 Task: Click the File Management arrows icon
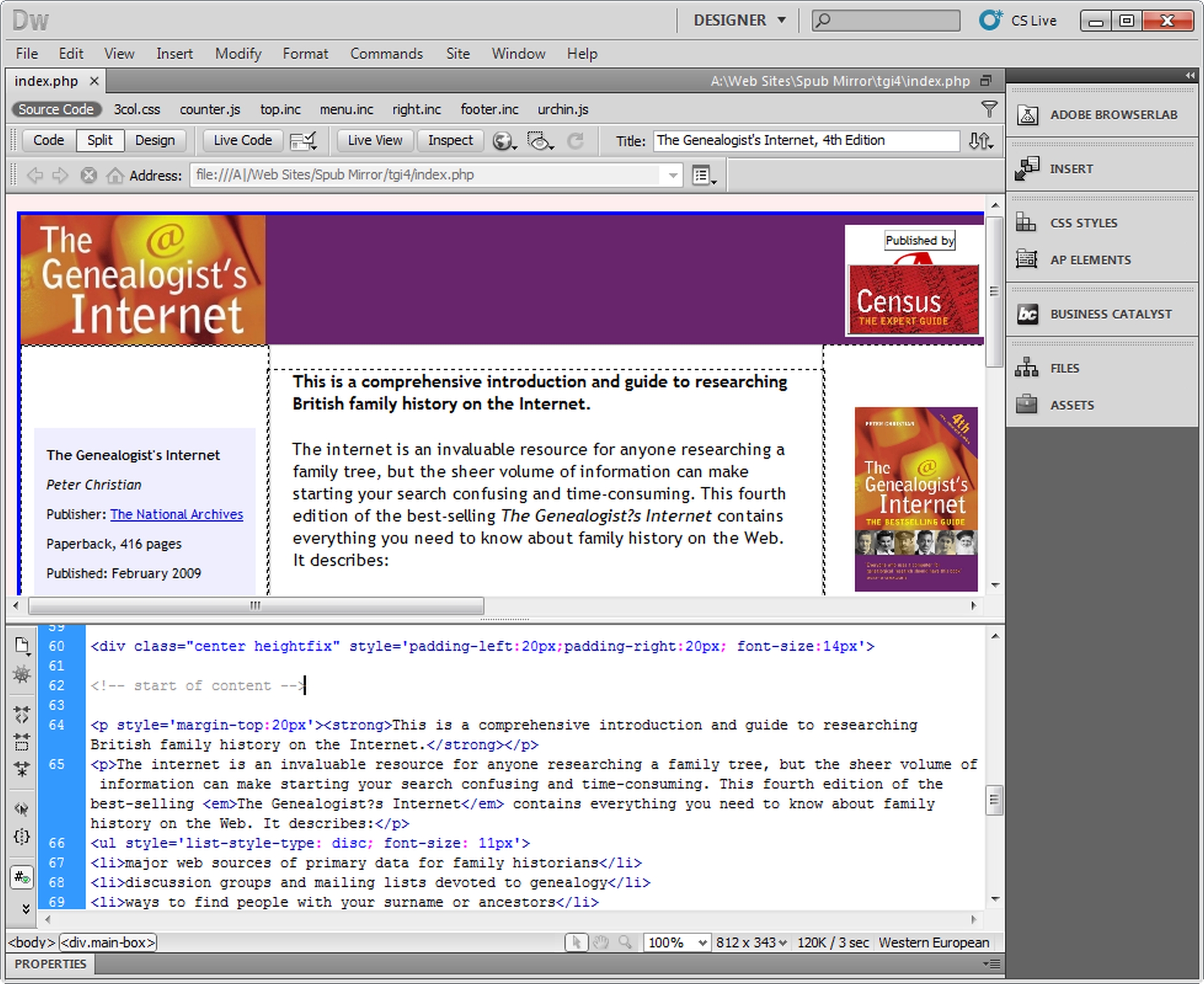980,141
